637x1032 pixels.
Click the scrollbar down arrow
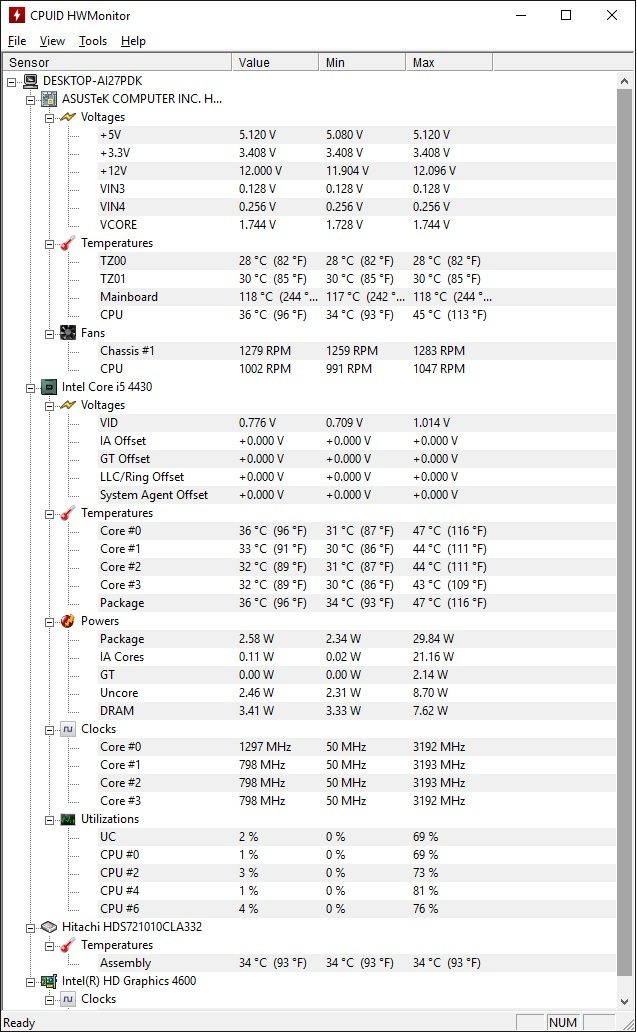coord(624,1001)
